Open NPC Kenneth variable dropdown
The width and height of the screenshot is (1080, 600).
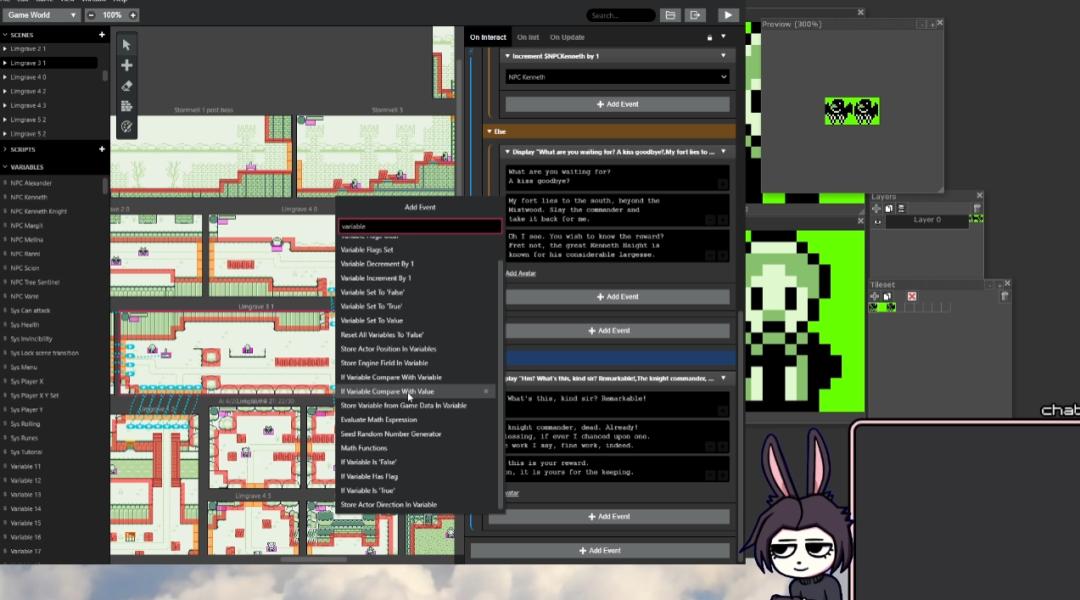click(x=617, y=77)
